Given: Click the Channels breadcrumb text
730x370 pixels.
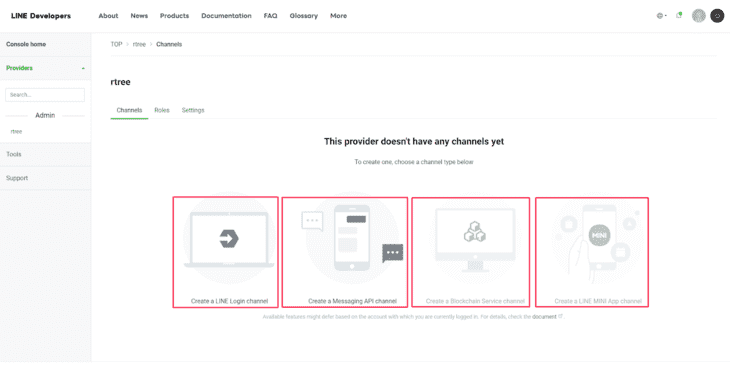Looking at the screenshot, I should coord(169,44).
